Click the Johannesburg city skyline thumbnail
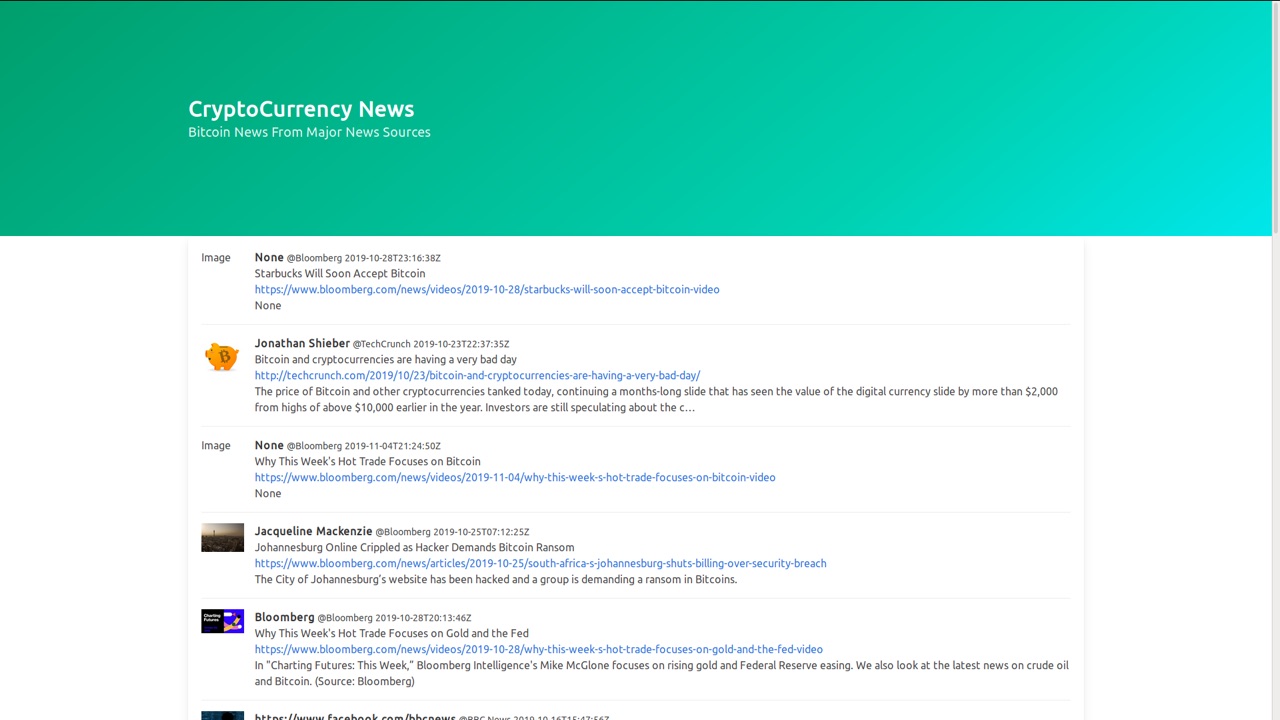 (222, 538)
